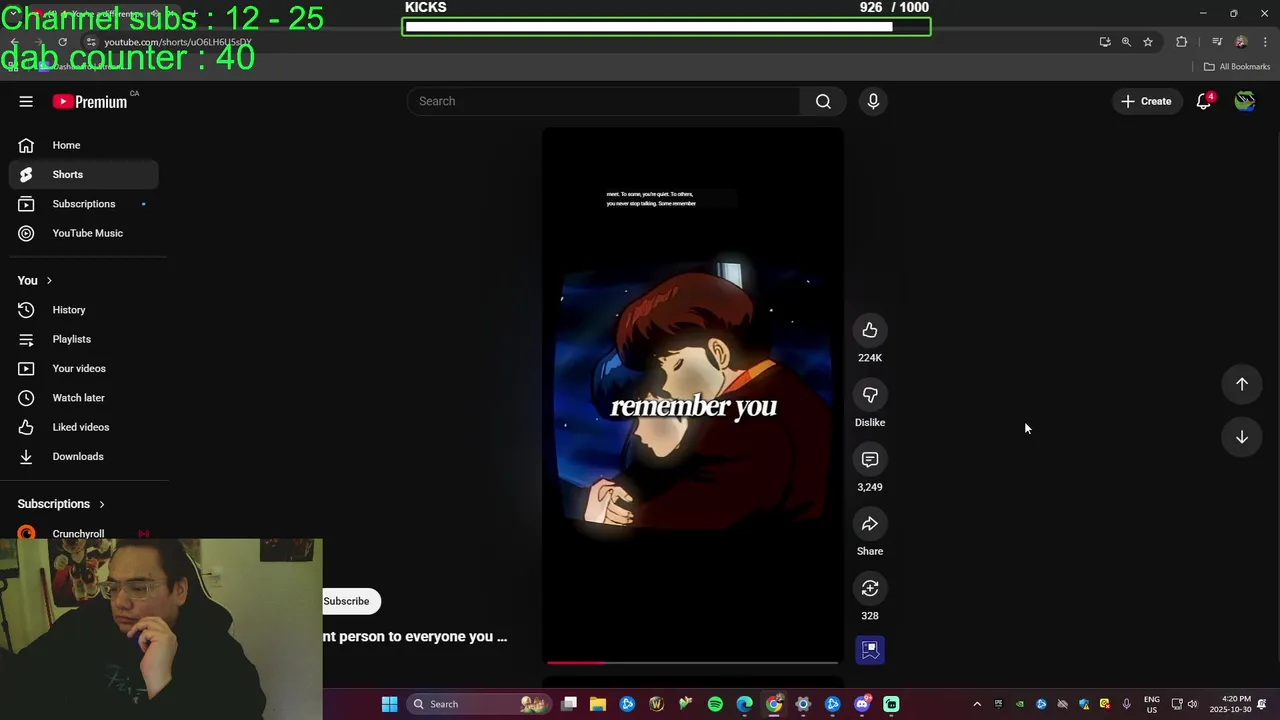This screenshot has width=1280, height=720.
Task: Show hidden system tray icons chevron
Action: (x=977, y=704)
